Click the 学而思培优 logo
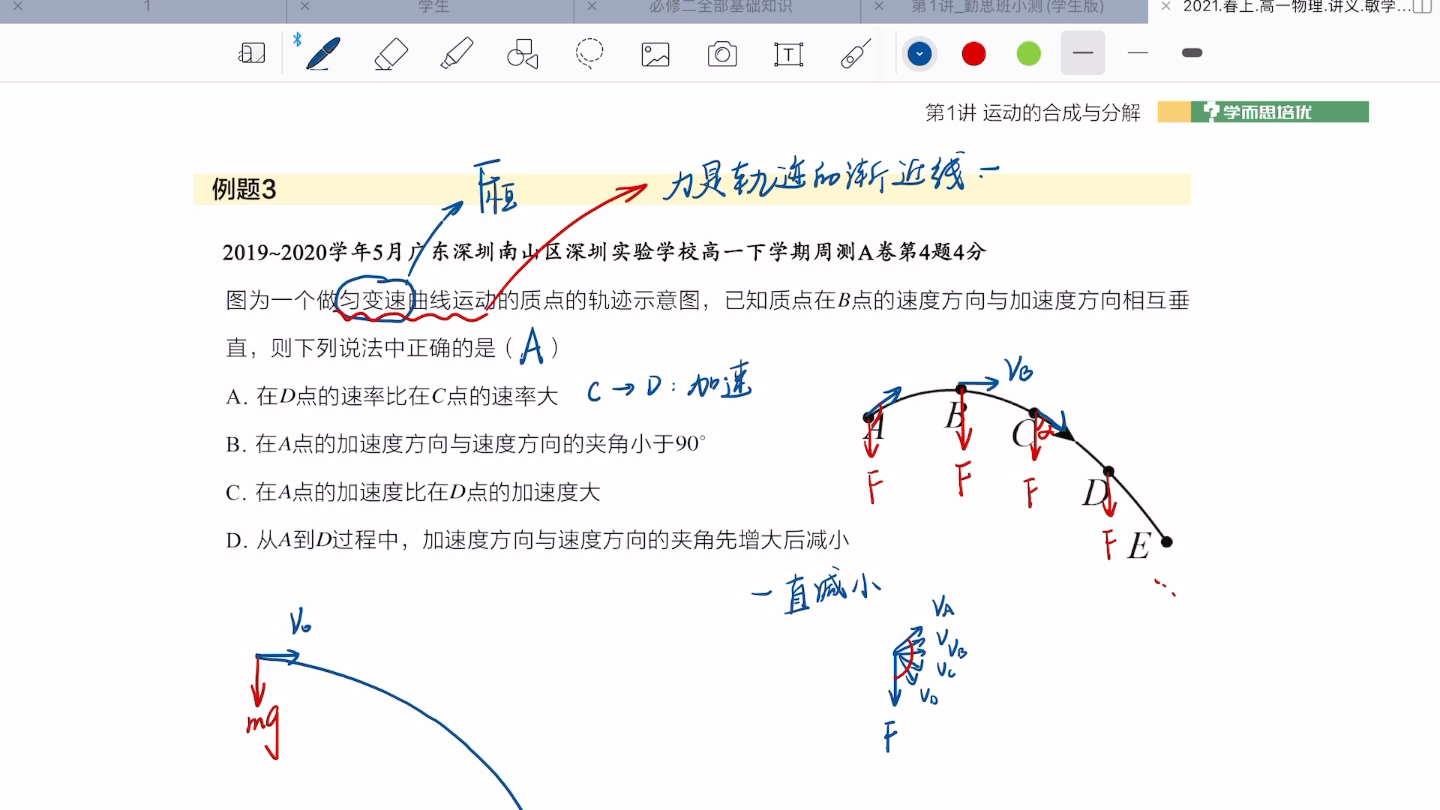The height and width of the screenshot is (810, 1440). click(x=1263, y=112)
